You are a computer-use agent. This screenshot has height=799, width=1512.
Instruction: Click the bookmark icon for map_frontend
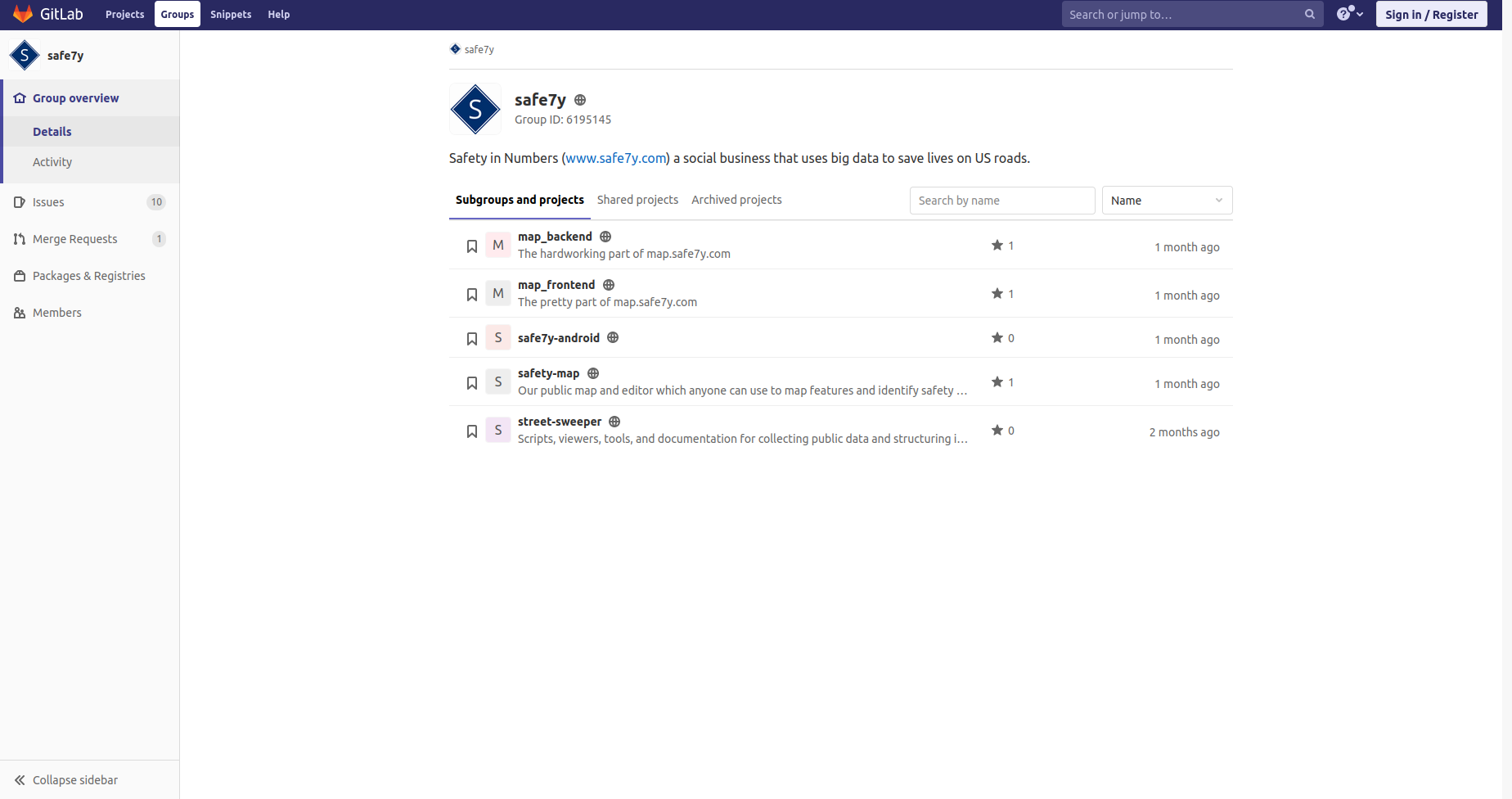[472, 295]
